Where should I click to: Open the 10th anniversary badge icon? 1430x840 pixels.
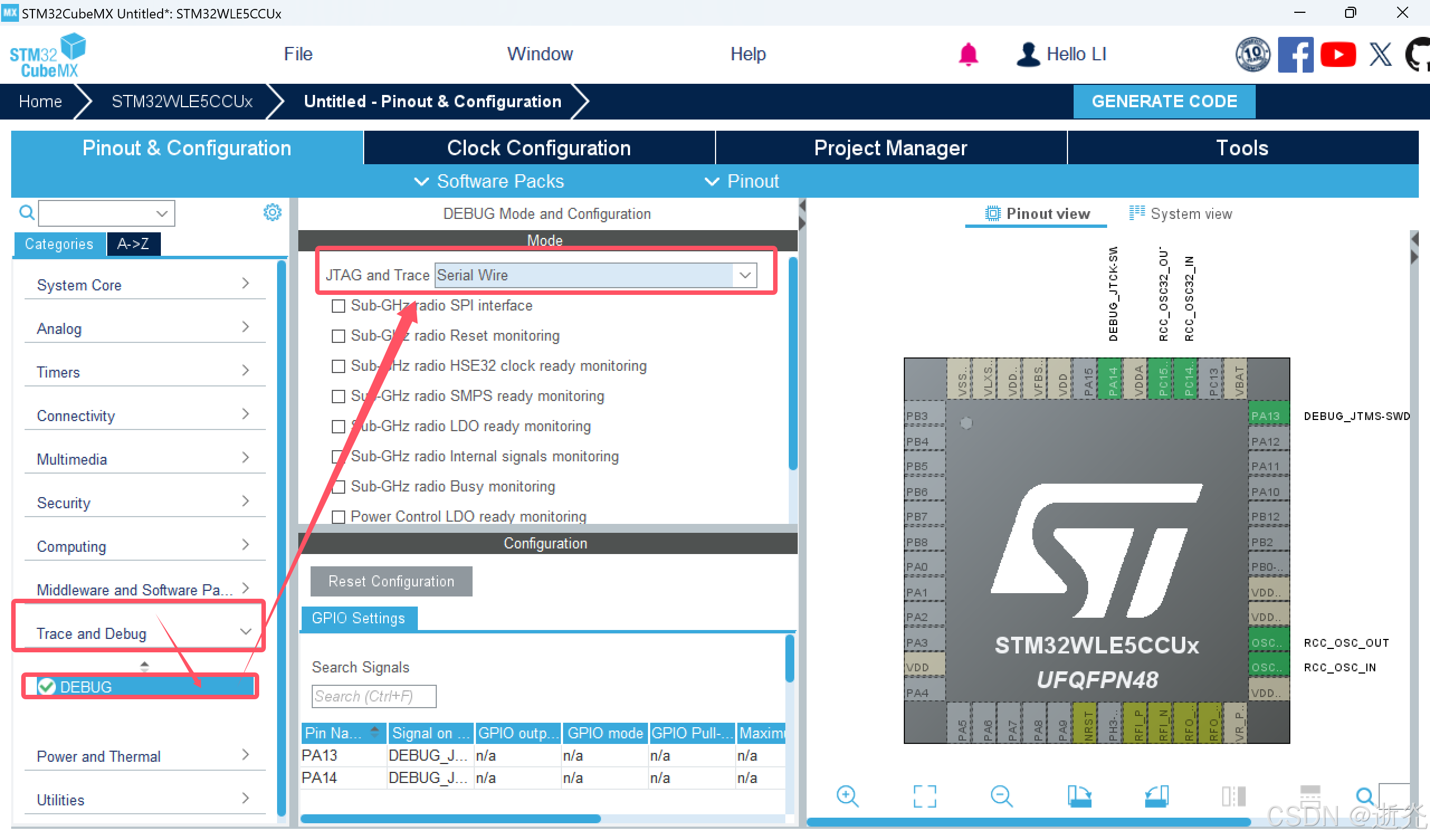coord(1252,55)
